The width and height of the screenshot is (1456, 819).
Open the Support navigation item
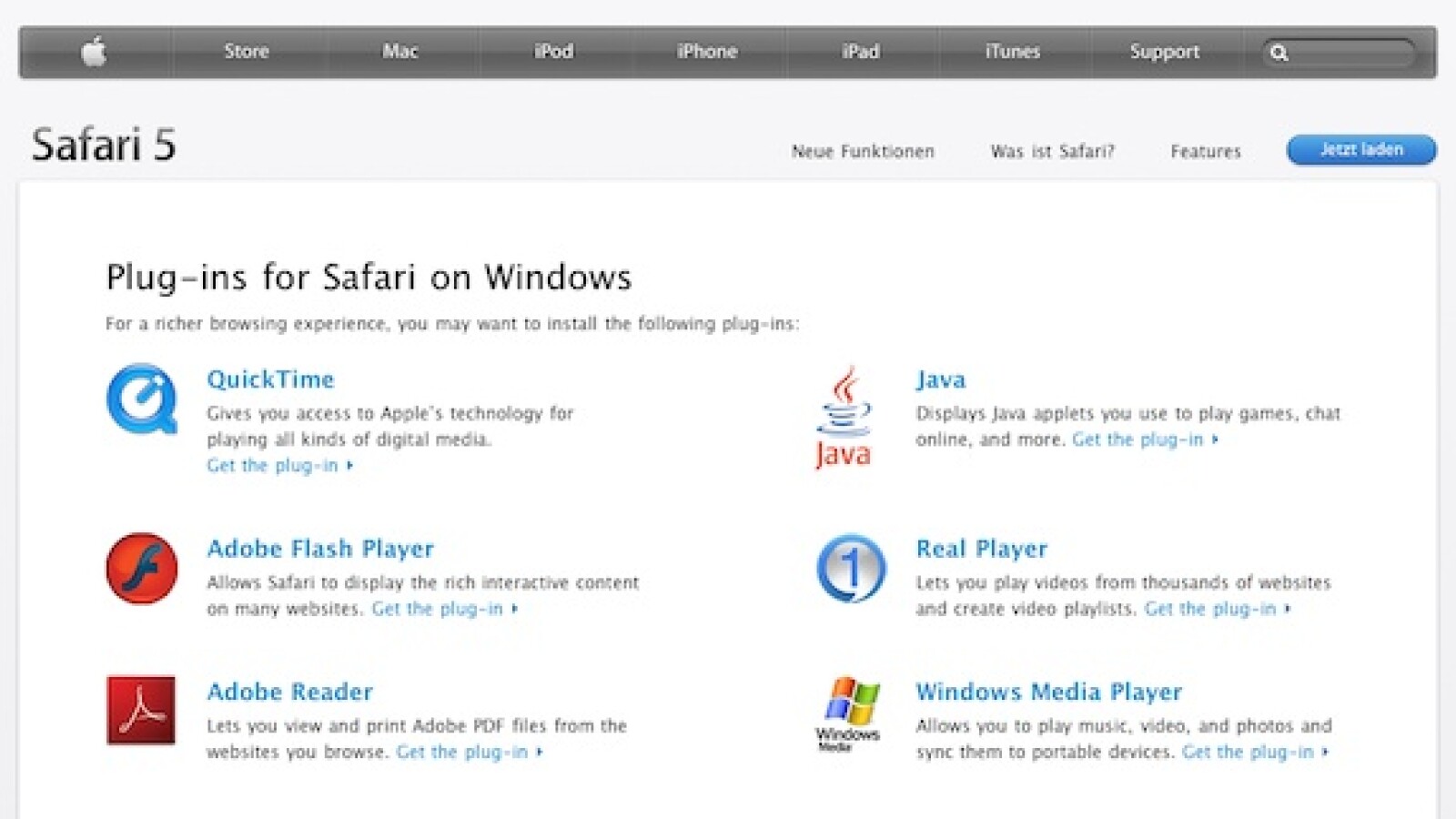click(x=1165, y=52)
